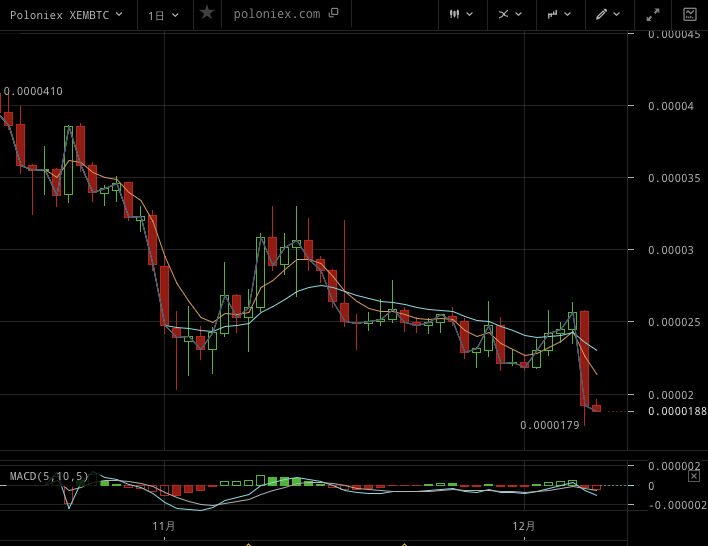Click the 0.0000179 low price label

coord(550,425)
